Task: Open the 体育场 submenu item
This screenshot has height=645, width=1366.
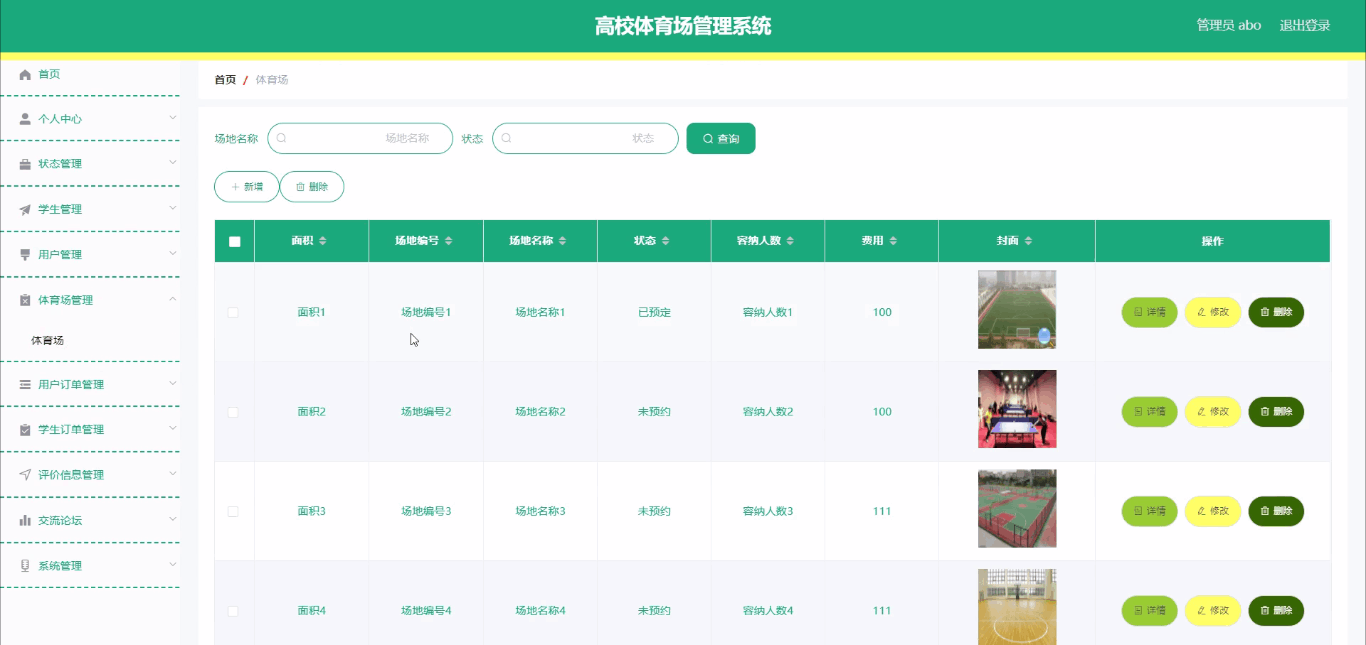Action: (50, 340)
